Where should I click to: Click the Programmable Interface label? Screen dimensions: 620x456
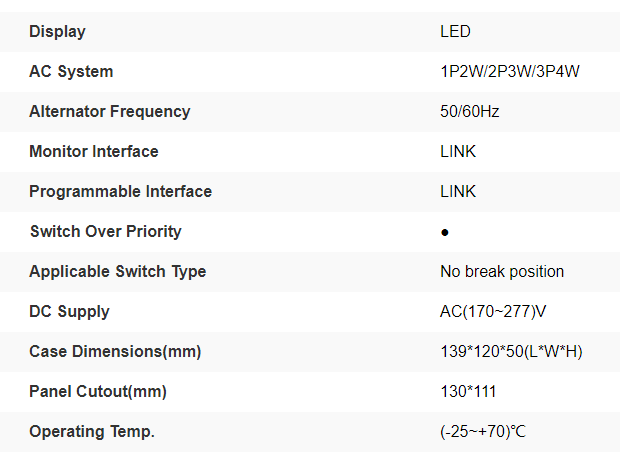point(120,192)
